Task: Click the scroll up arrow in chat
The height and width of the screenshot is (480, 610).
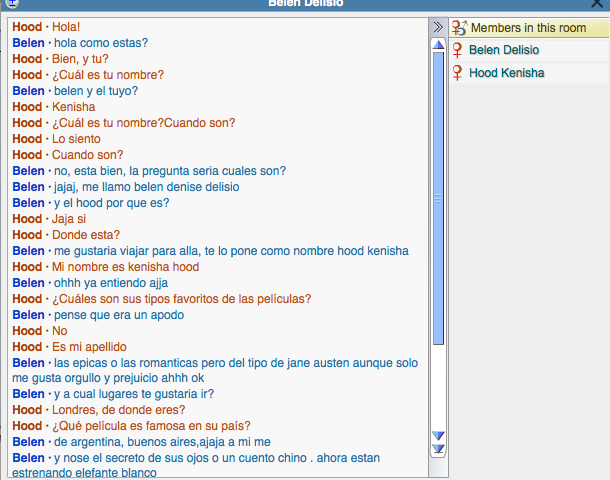Action: pyautogui.click(x=438, y=44)
